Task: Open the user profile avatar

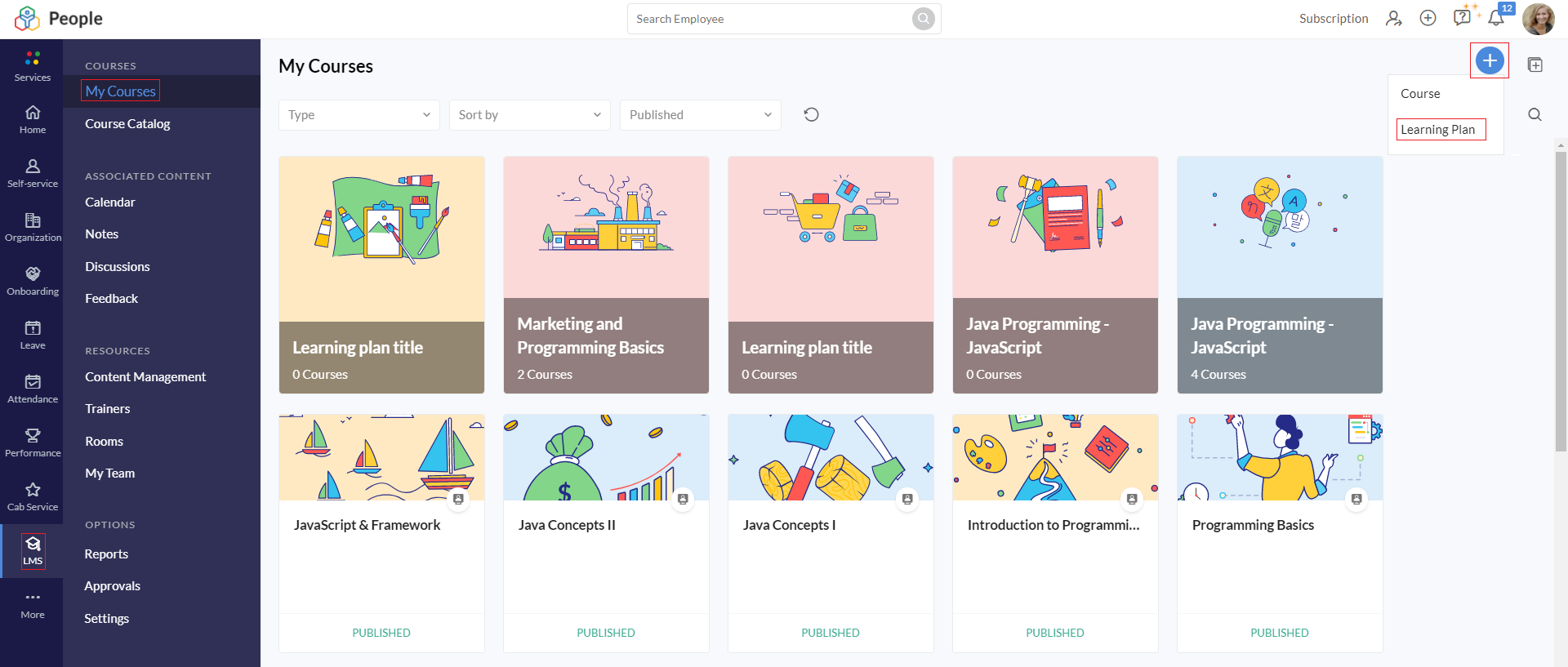Action: point(1539,19)
